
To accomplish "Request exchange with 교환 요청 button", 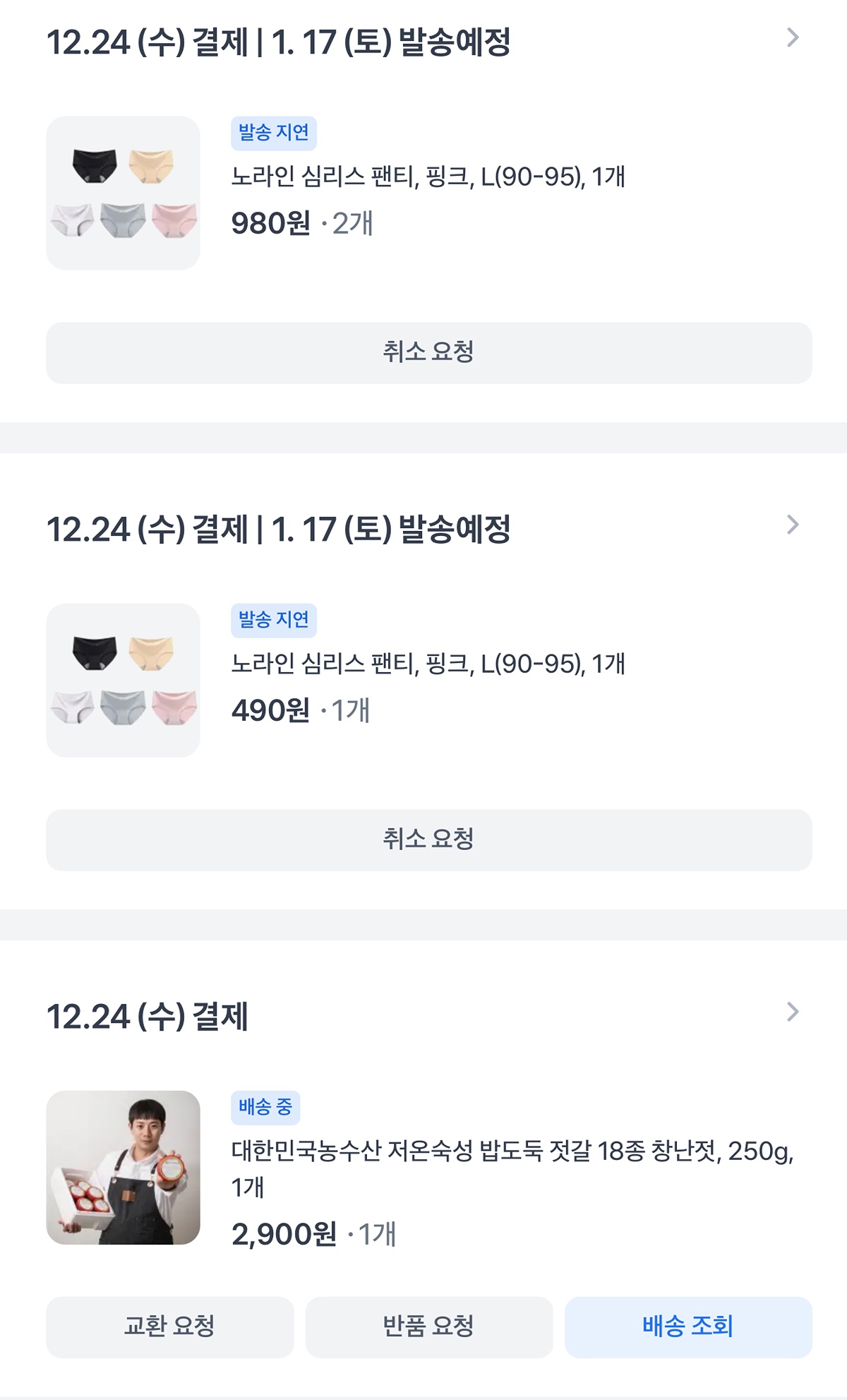I will coord(170,1327).
